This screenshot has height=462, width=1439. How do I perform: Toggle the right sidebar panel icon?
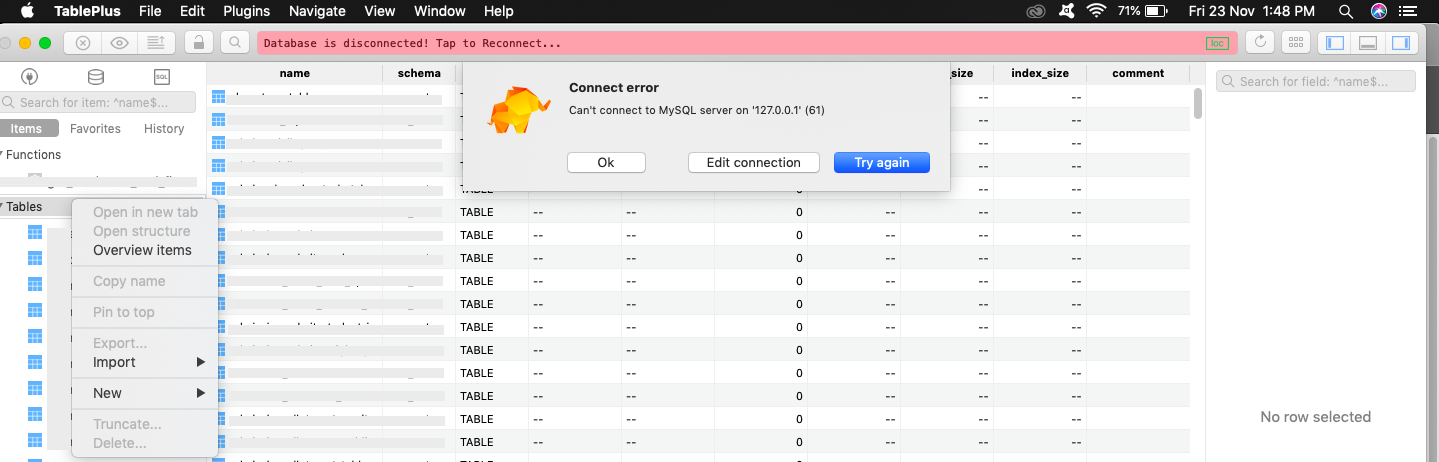[1401, 43]
